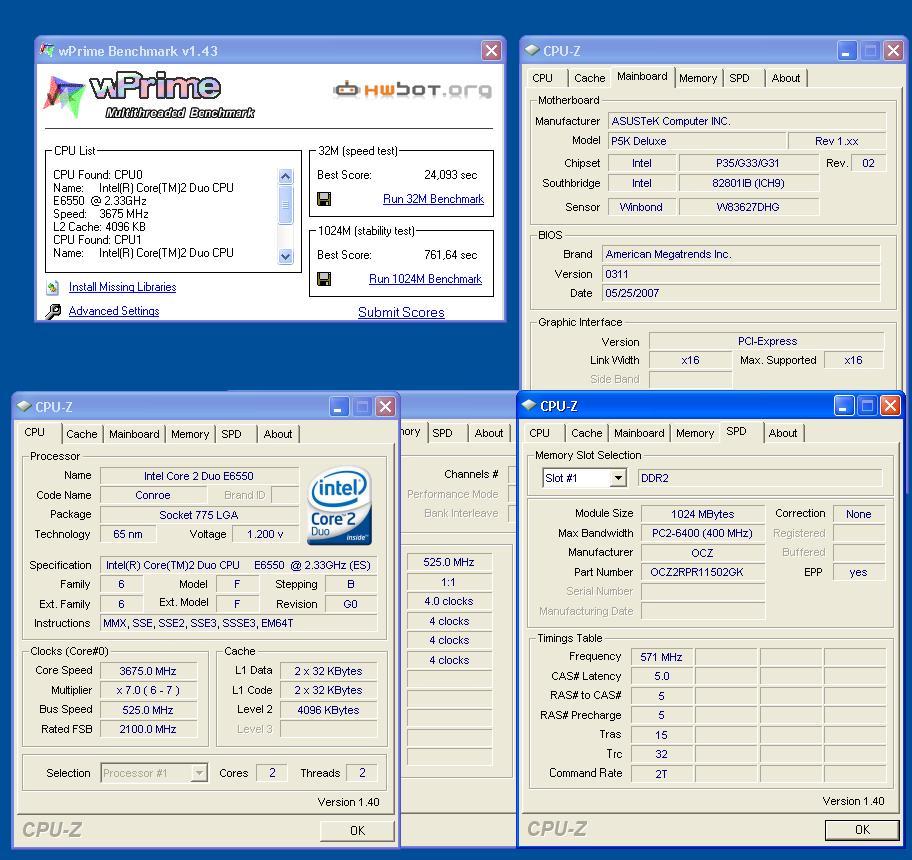Viewport: 912px width, 860px height.
Task: Click the HWBot.org logo in wPrime
Action: point(412,90)
